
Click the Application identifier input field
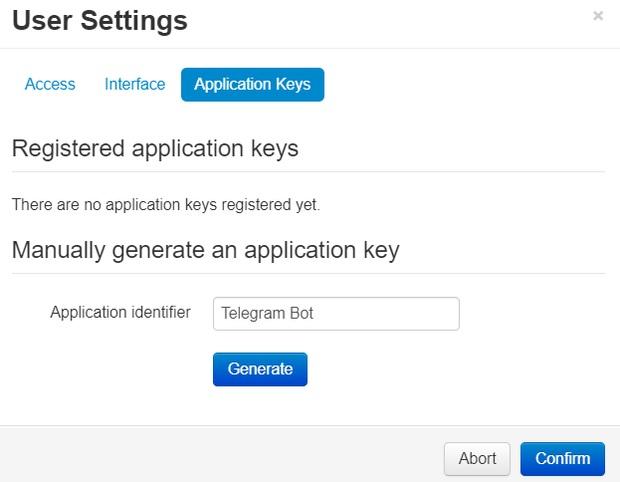pyautogui.click(x=336, y=314)
